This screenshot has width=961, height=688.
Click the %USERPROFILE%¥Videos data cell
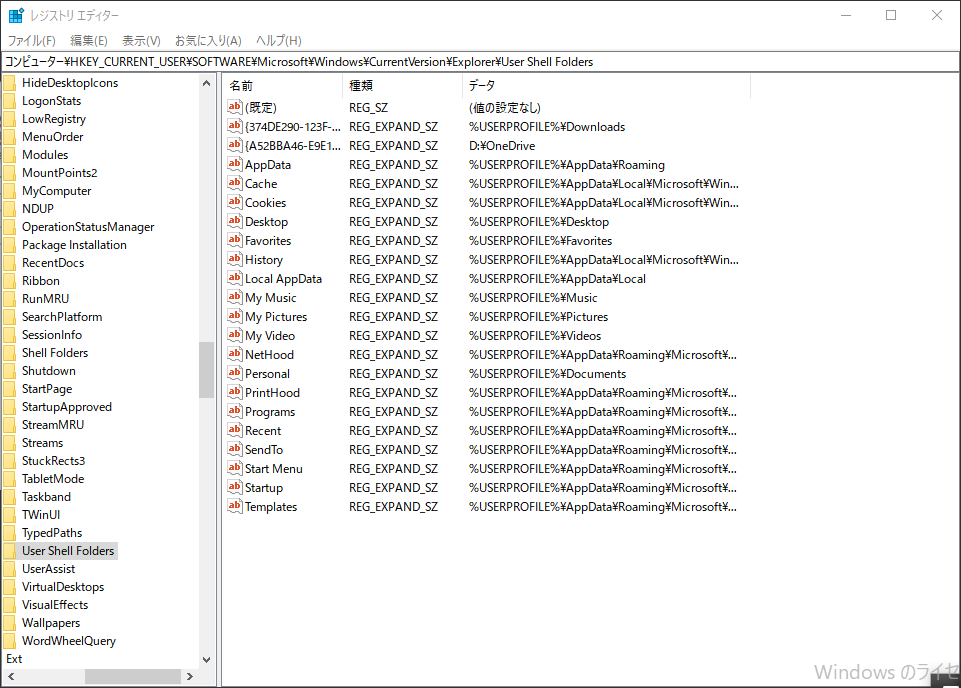point(535,336)
